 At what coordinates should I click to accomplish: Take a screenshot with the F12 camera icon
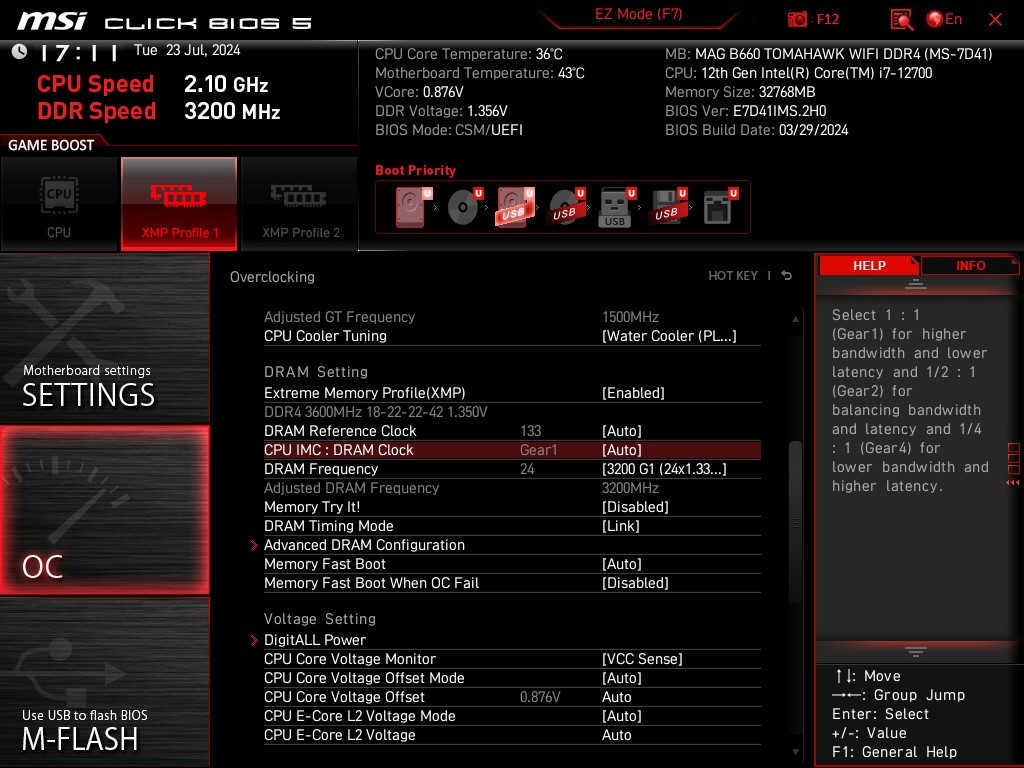tap(797, 19)
